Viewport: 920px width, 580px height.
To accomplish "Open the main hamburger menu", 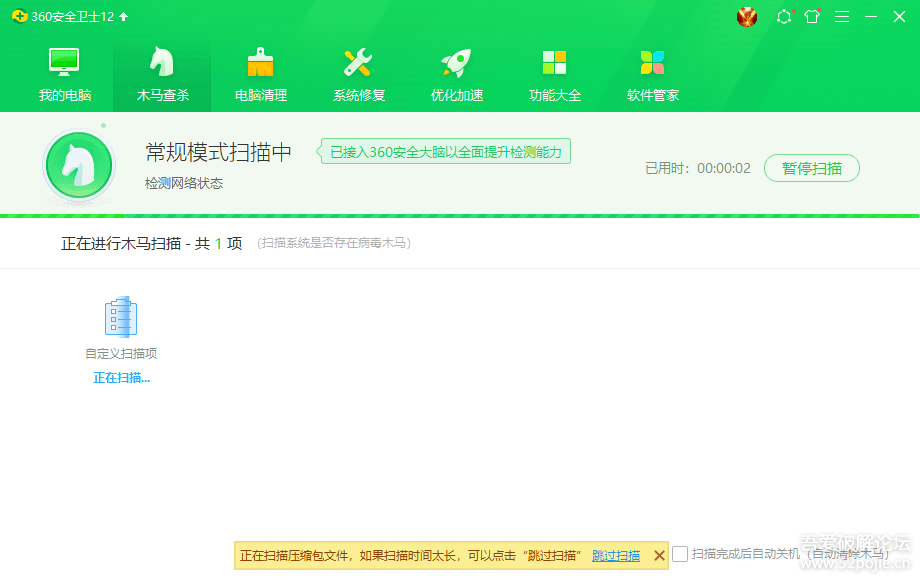I will 842,16.
